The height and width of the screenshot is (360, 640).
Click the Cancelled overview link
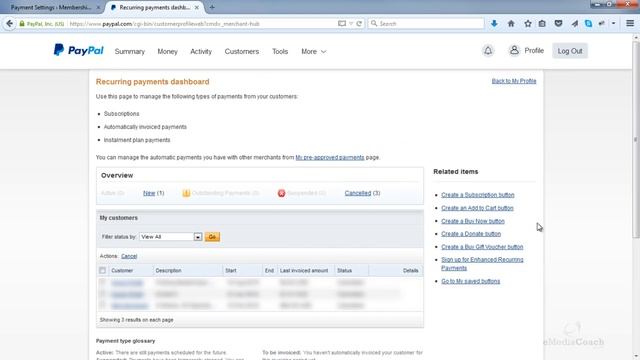pyautogui.click(x=358, y=193)
